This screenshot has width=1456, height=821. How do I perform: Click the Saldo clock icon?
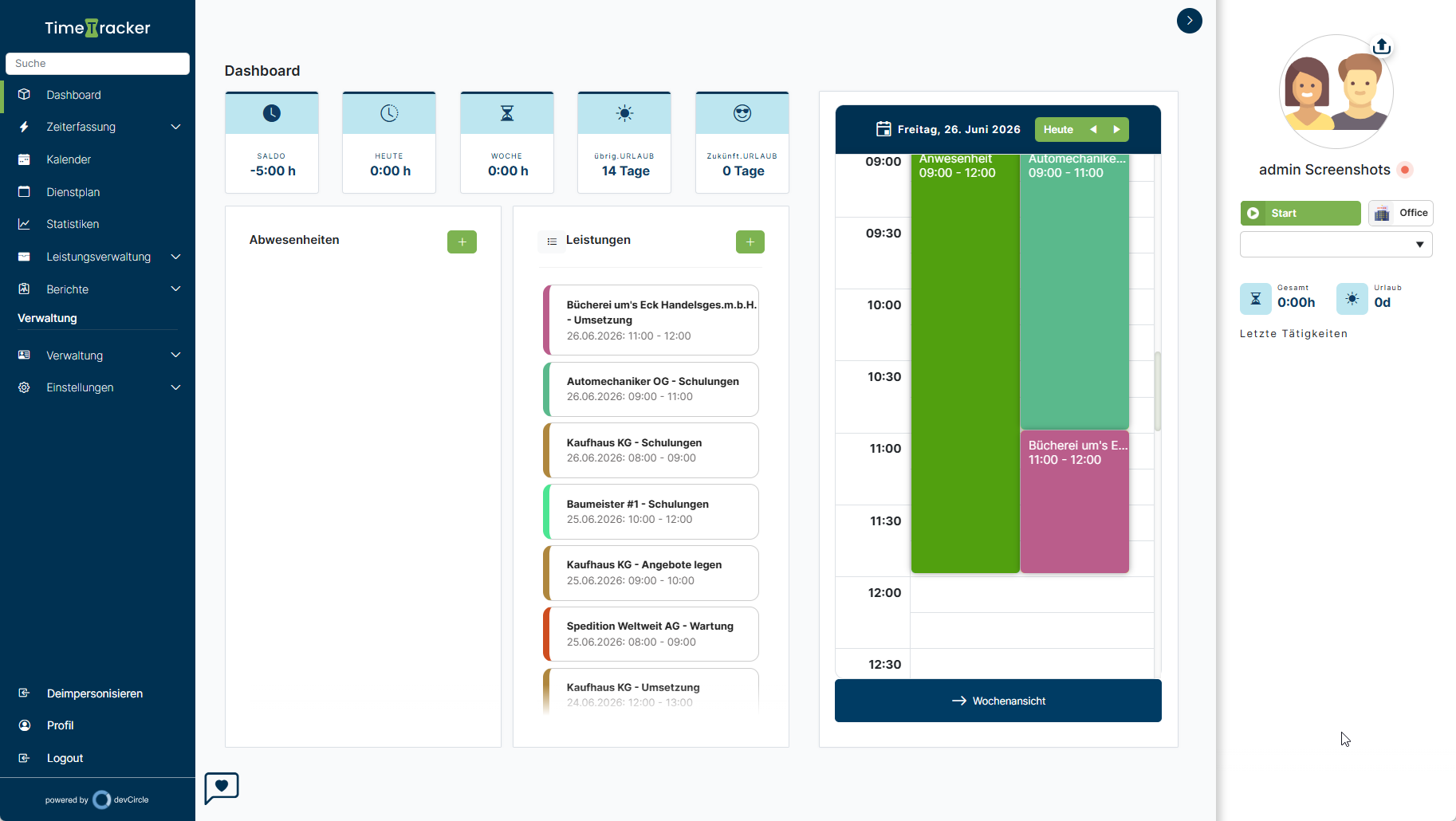272,113
